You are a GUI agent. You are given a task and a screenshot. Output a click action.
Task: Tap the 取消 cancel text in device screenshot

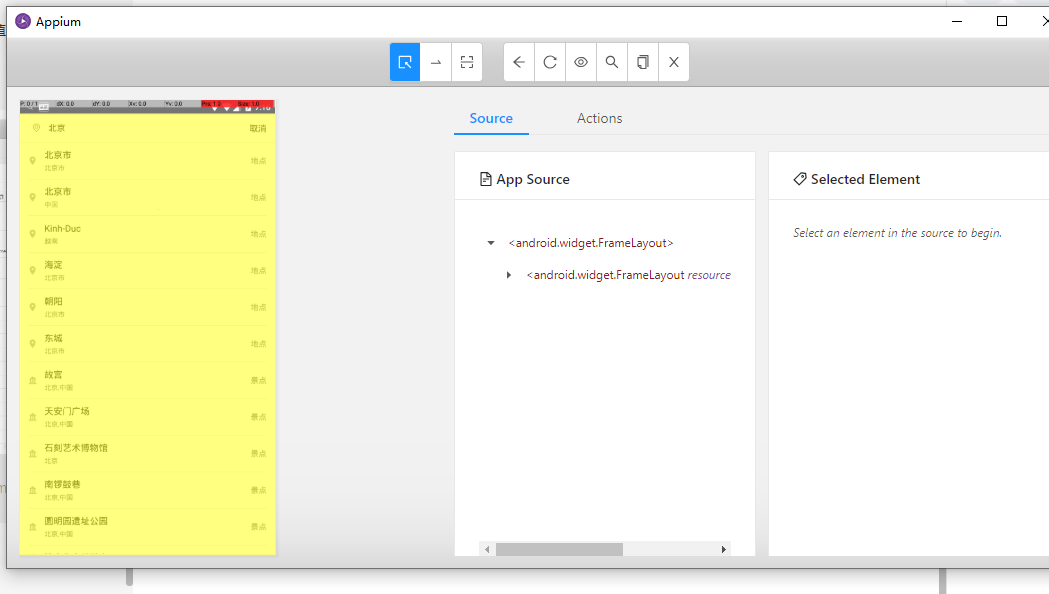(x=258, y=128)
